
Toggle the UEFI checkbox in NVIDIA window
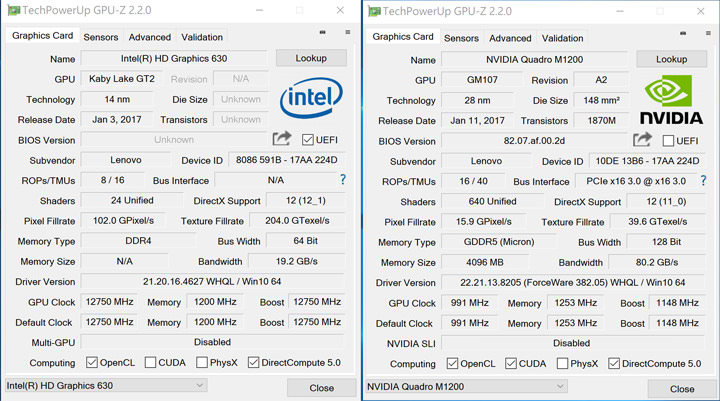668,141
